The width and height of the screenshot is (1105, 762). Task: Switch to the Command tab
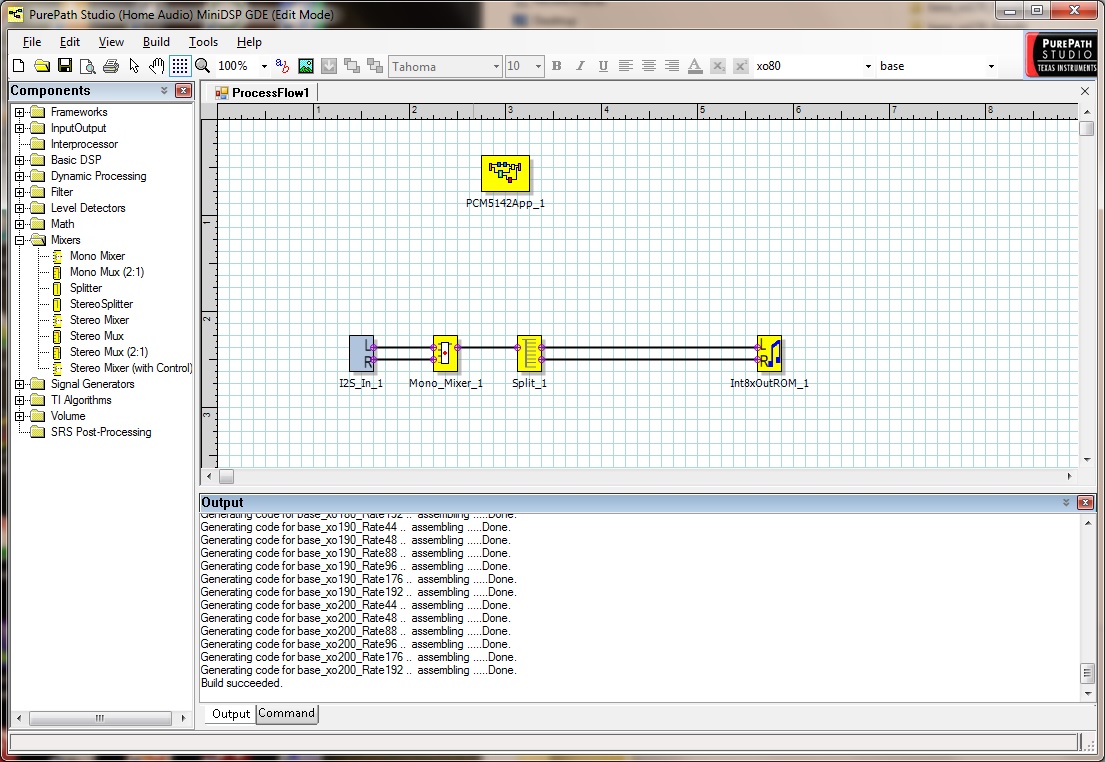point(286,713)
